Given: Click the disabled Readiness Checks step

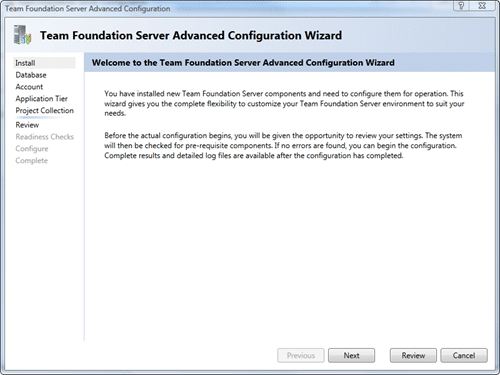Looking at the screenshot, I should 45,137.
